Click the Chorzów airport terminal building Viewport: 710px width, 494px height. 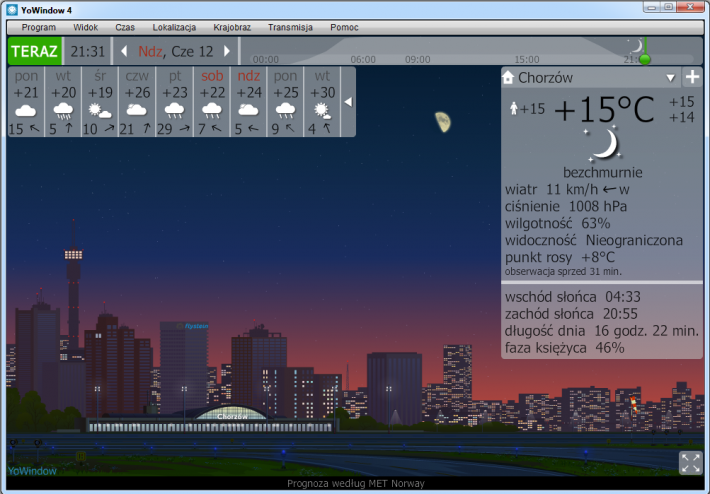(x=212, y=419)
